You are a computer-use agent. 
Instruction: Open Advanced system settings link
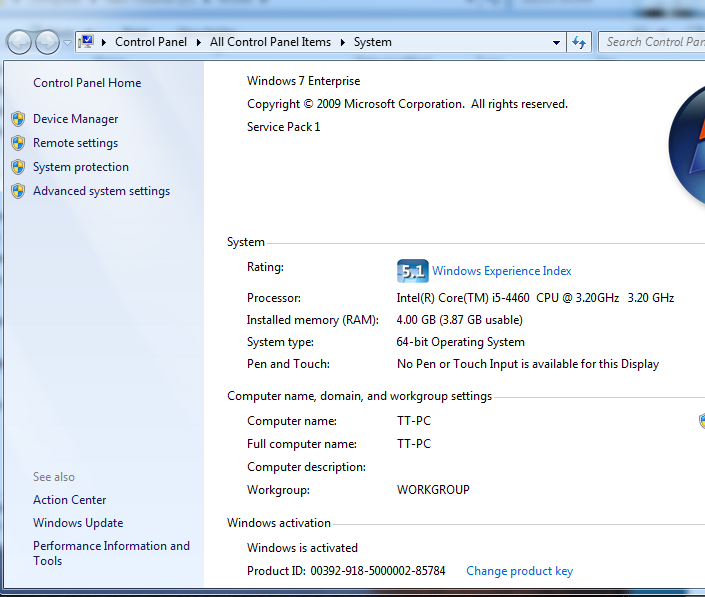pyautogui.click(x=102, y=191)
